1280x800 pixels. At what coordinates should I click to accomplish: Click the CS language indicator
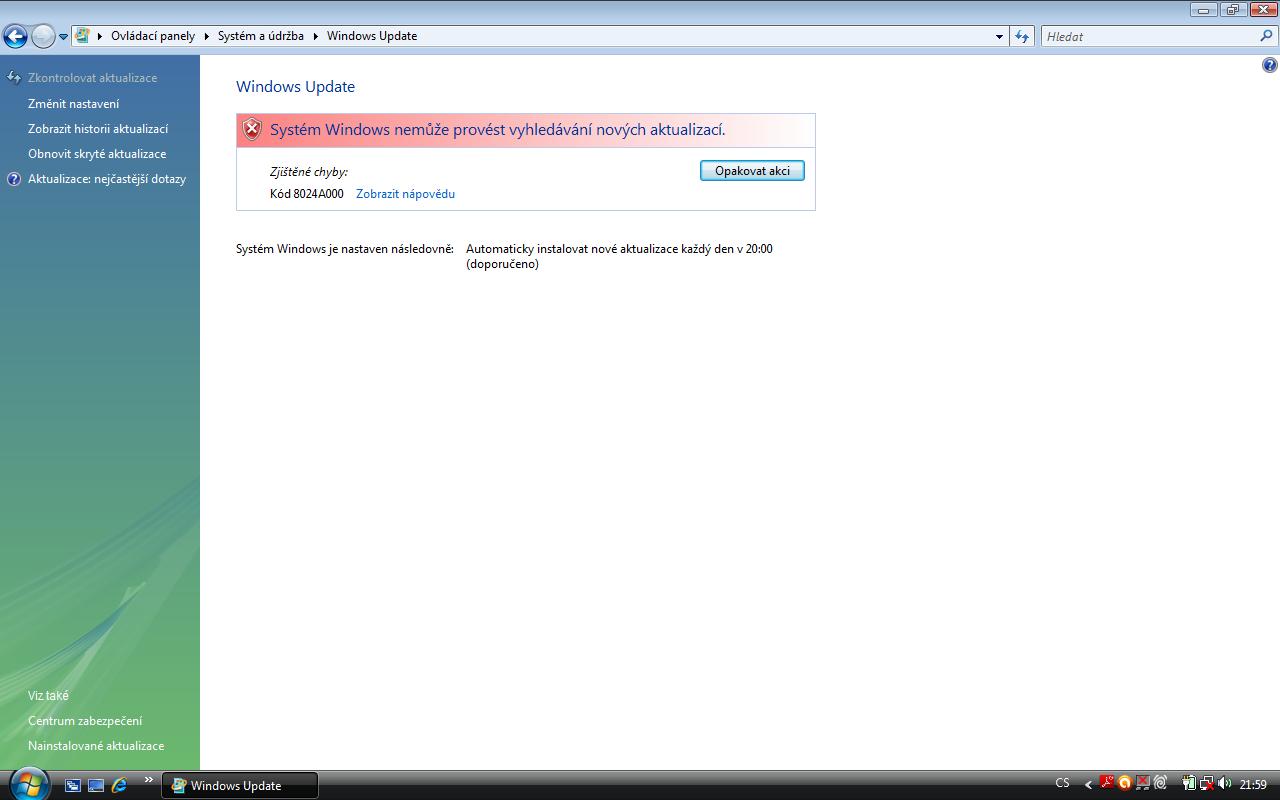click(x=1062, y=784)
